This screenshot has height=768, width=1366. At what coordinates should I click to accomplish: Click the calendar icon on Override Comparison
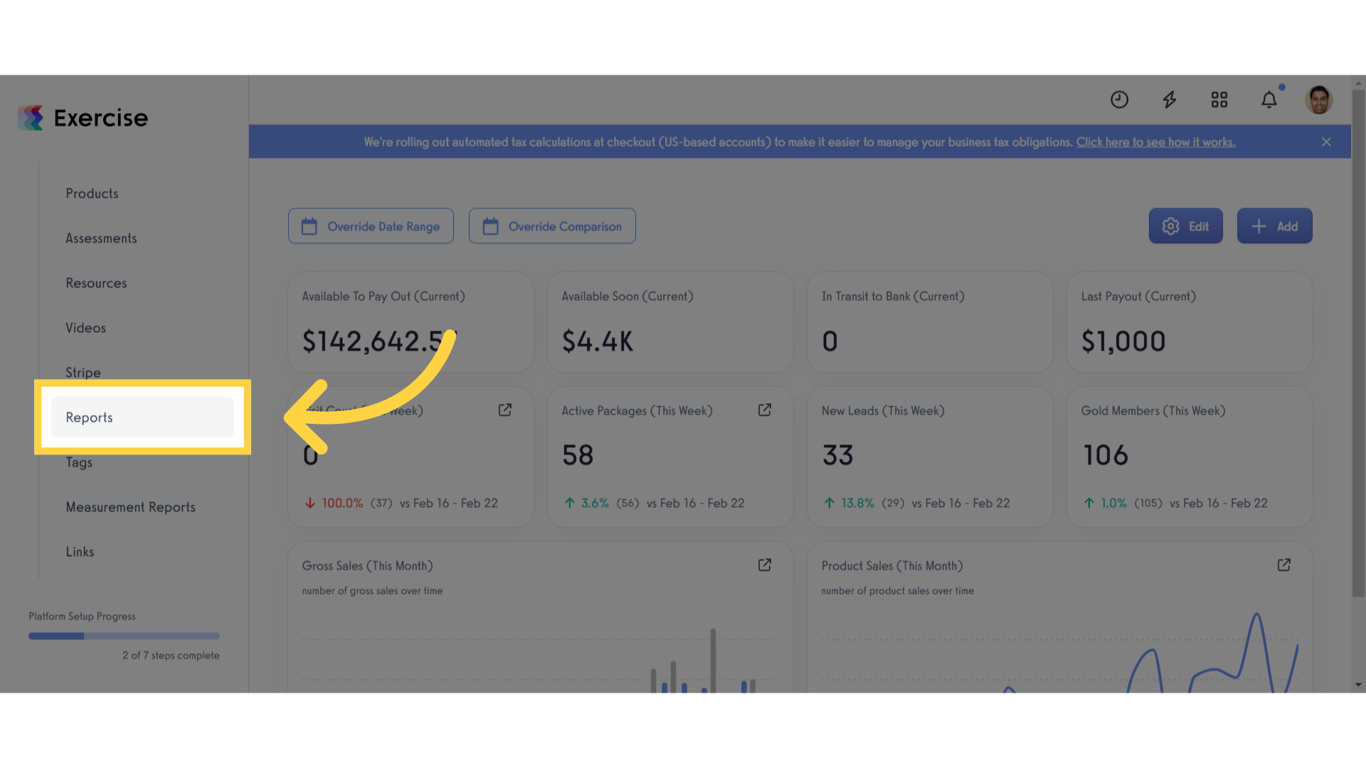tap(490, 226)
